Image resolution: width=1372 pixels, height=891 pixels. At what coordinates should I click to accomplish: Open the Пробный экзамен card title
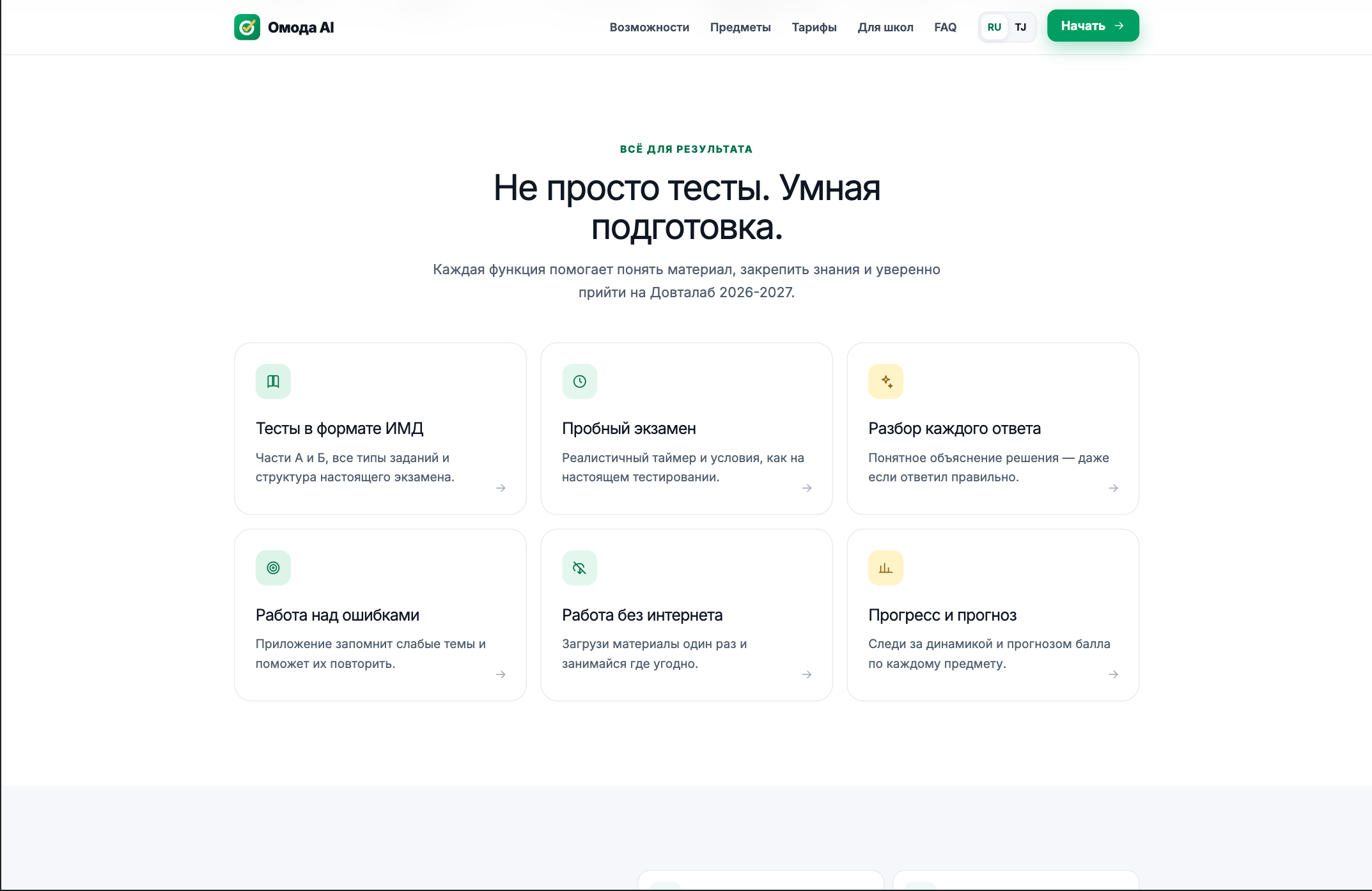click(x=628, y=428)
